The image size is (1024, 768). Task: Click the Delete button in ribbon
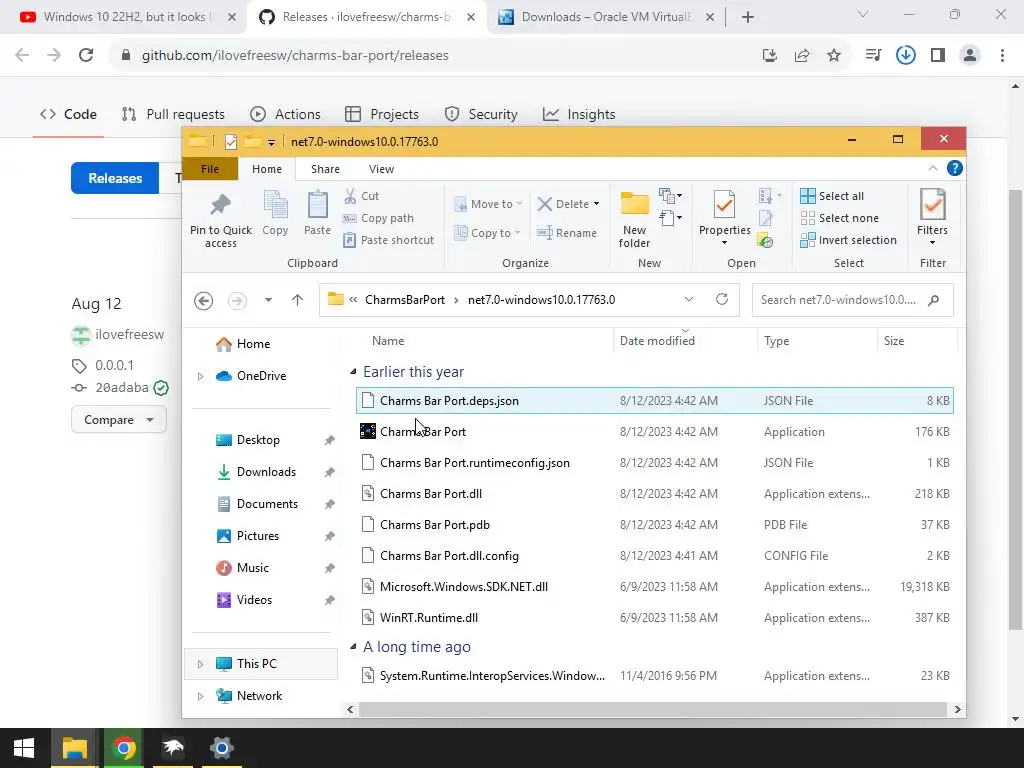tap(568, 204)
